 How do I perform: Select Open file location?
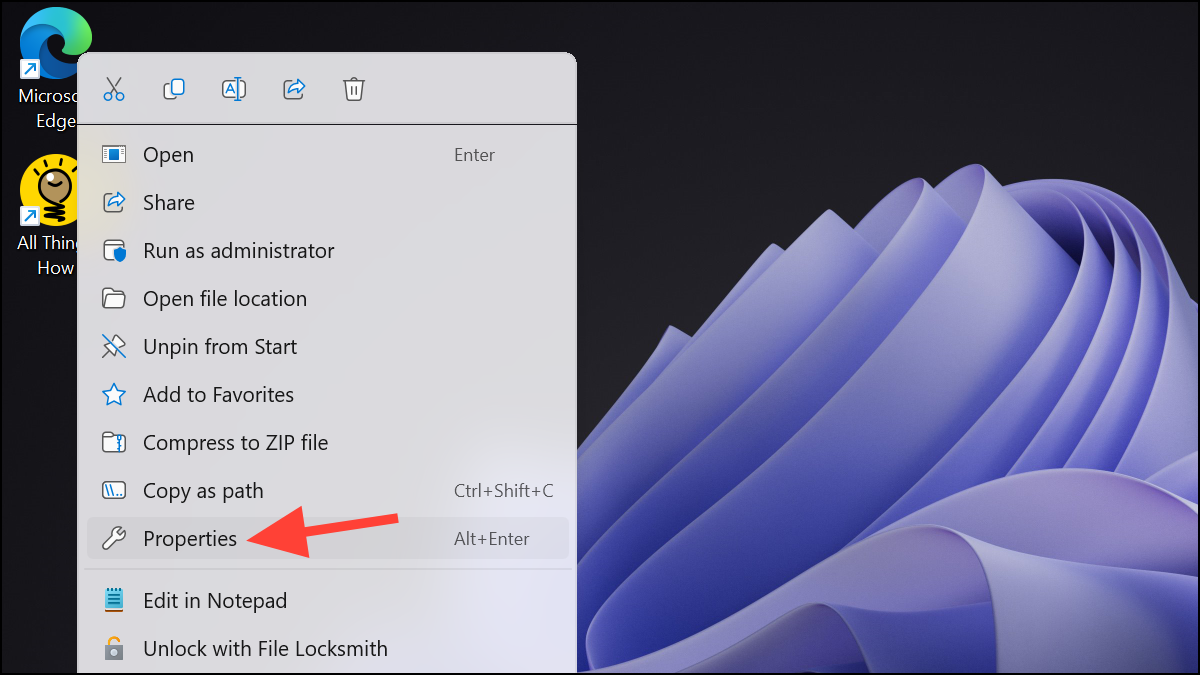pyautogui.click(x=224, y=298)
